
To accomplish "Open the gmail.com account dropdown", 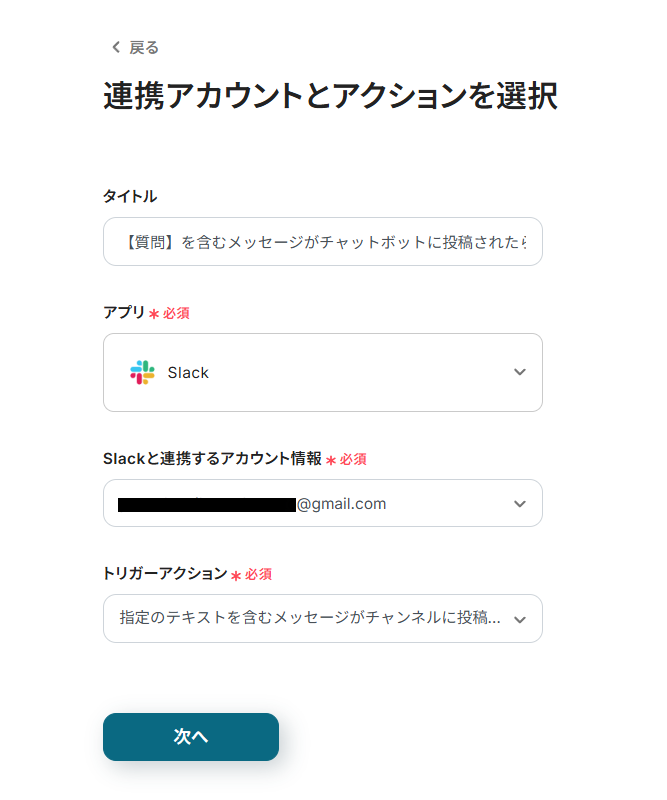I will [x=322, y=503].
